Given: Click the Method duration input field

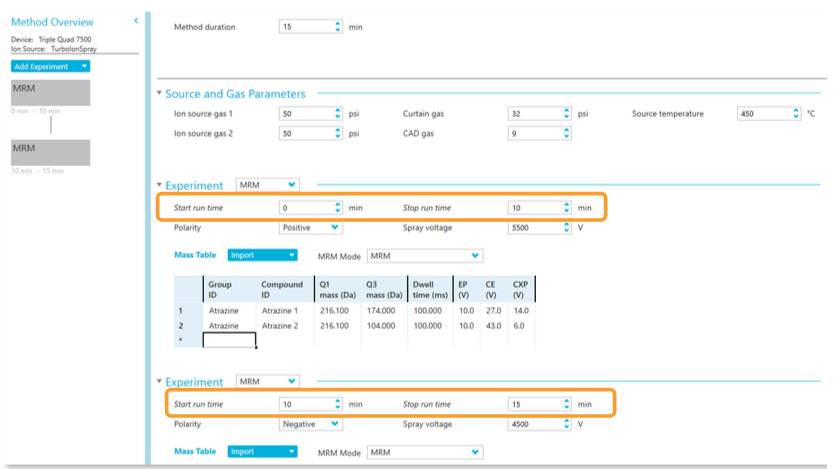Looking at the screenshot, I should click(304, 27).
